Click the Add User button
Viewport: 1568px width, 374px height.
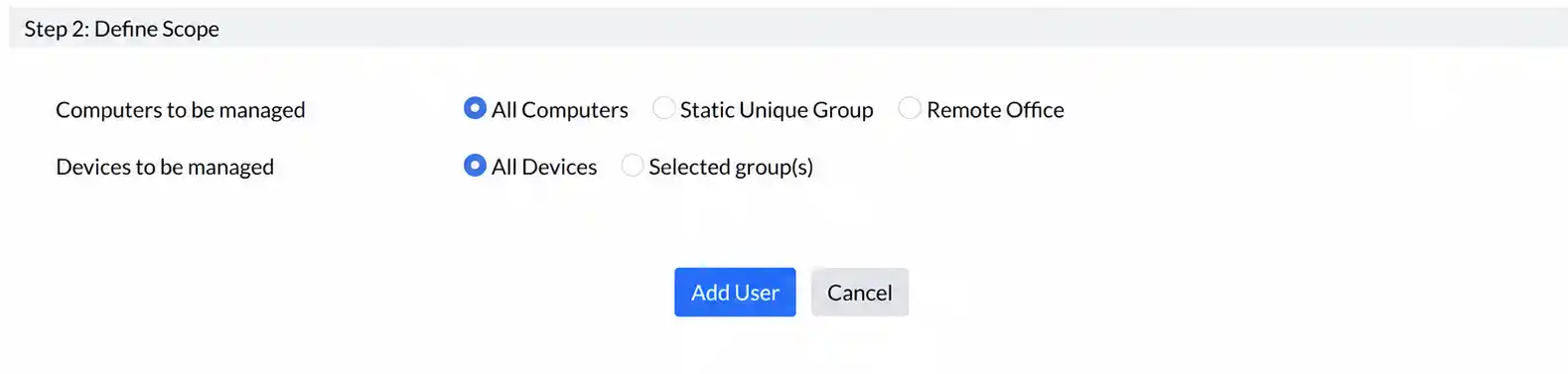click(x=735, y=293)
